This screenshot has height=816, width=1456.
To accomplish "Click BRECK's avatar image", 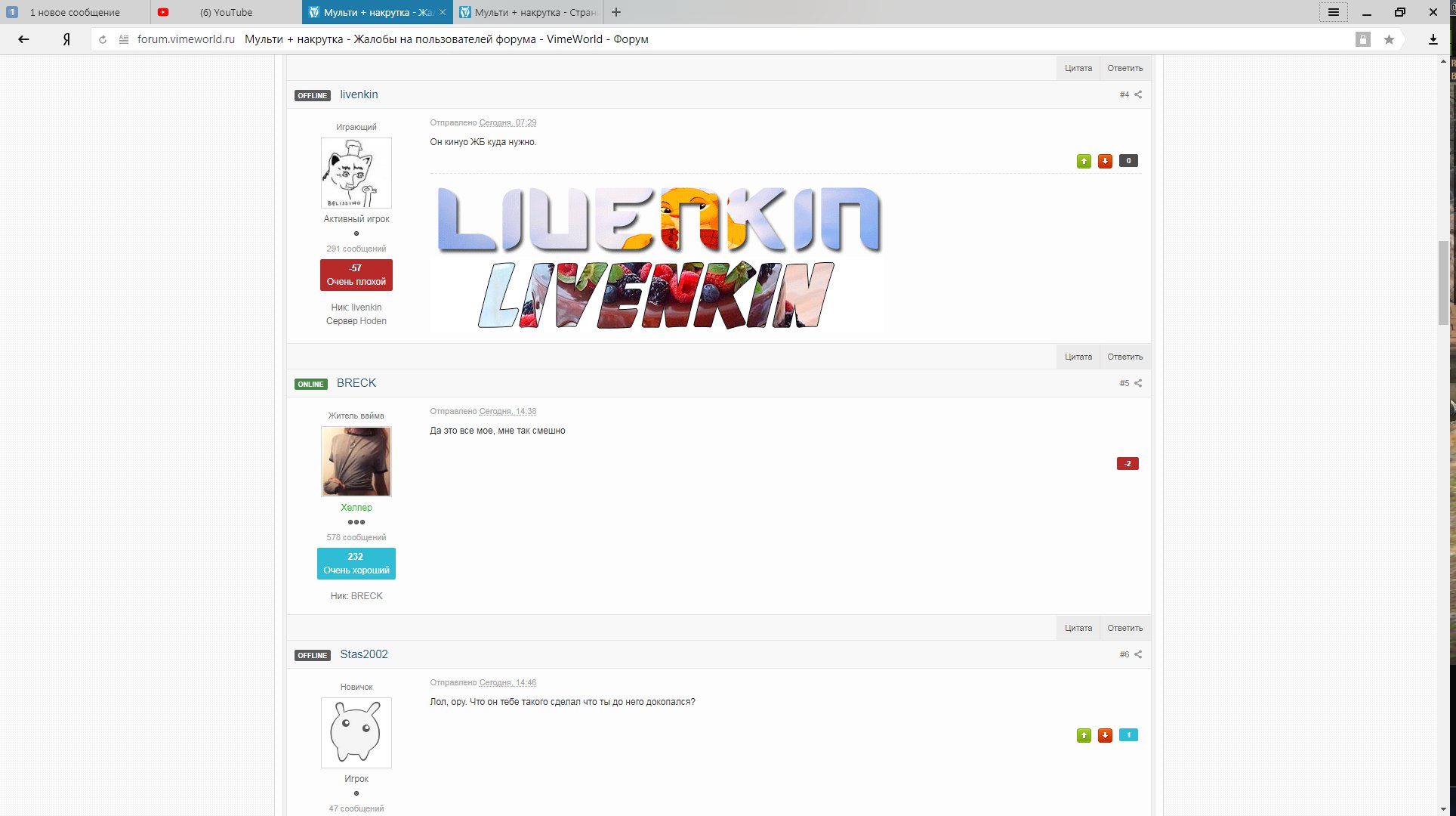I will [x=356, y=462].
